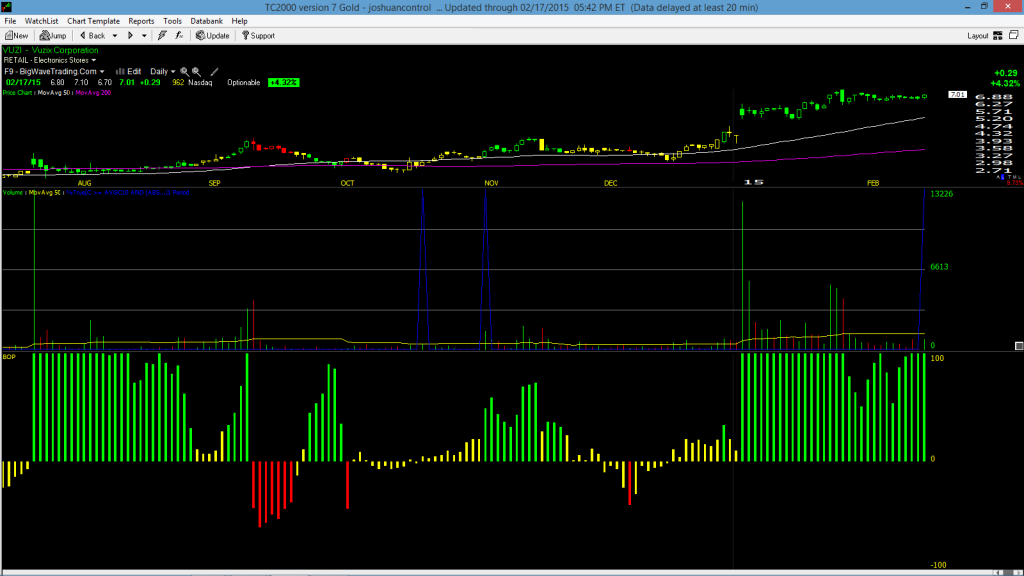The width and height of the screenshot is (1024, 576).
Task: Click the Volume legend label
Action: coord(13,193)
